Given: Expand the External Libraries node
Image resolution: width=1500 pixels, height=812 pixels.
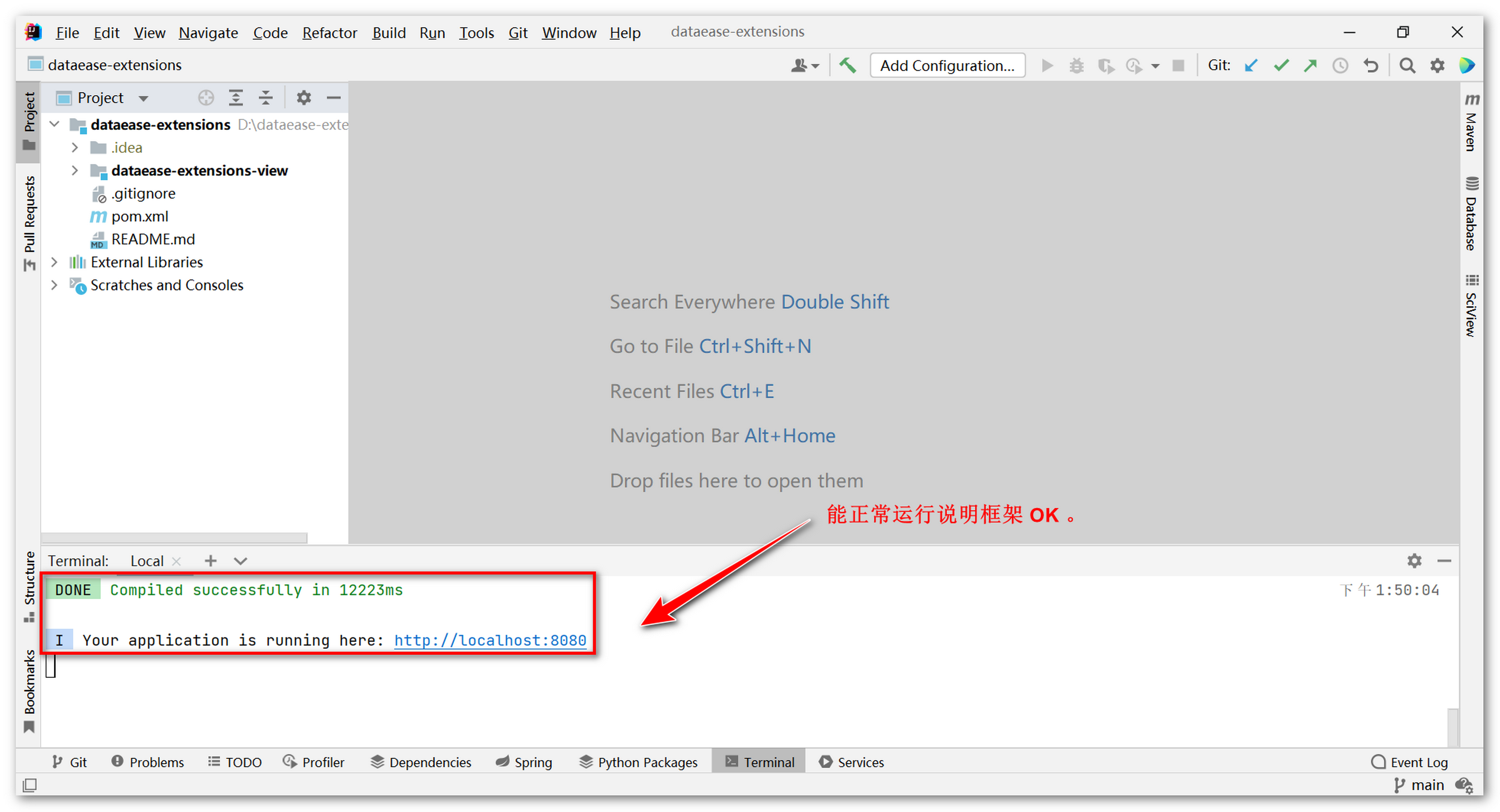Looking at the screenshot, I should pyautogui.click(x=54, y=262).
